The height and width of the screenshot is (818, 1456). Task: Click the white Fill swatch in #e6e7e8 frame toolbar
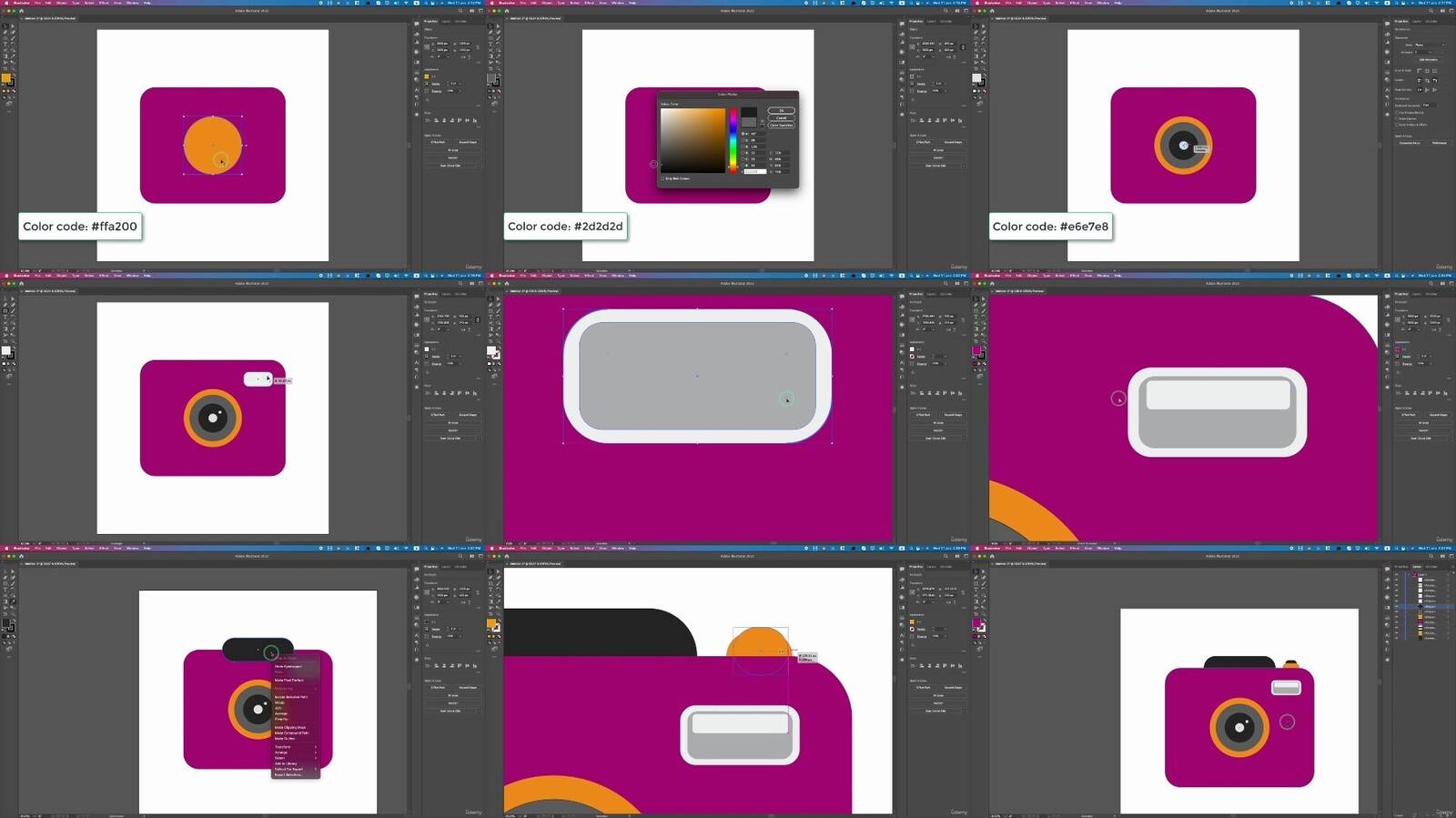pyautogui.click(x=976, y=78)
